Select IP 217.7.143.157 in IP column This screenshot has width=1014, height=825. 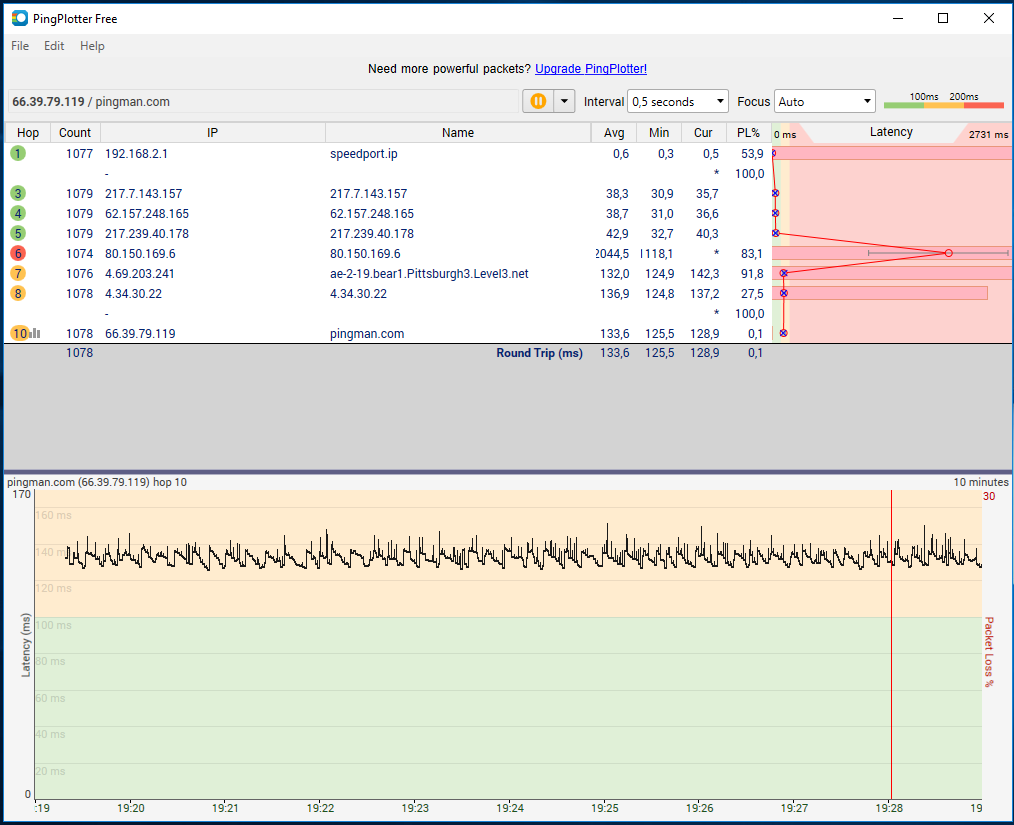point(144,194)
